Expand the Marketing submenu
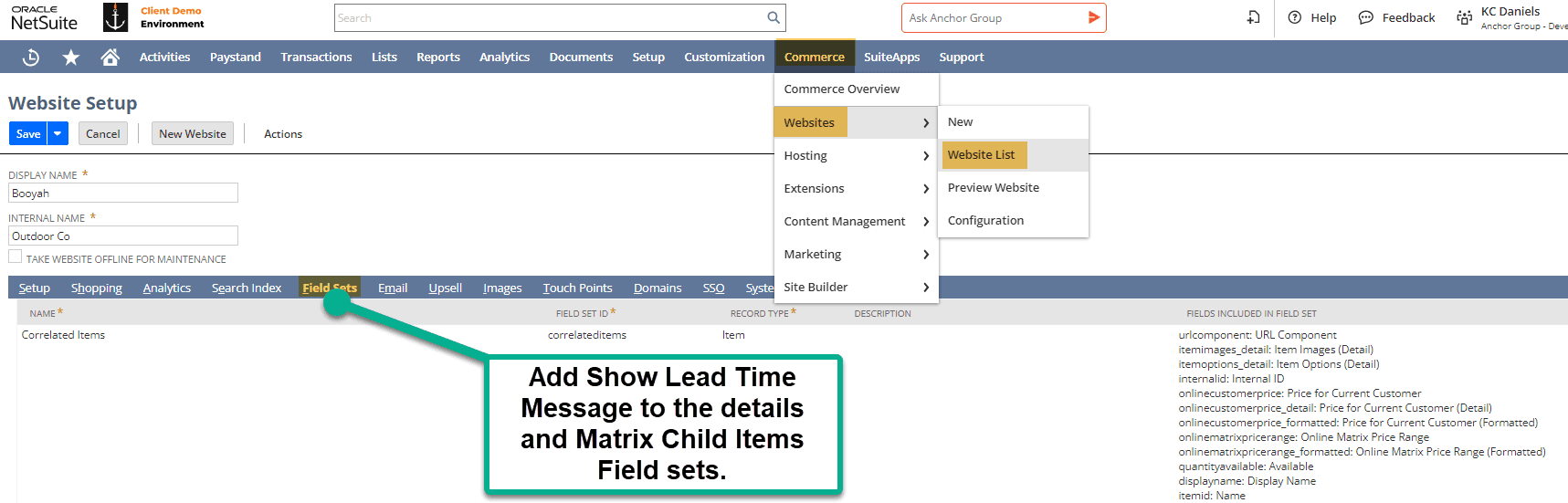Image resolution: width=1568 pixels, height=503 pixels. (x=856, y=254)
